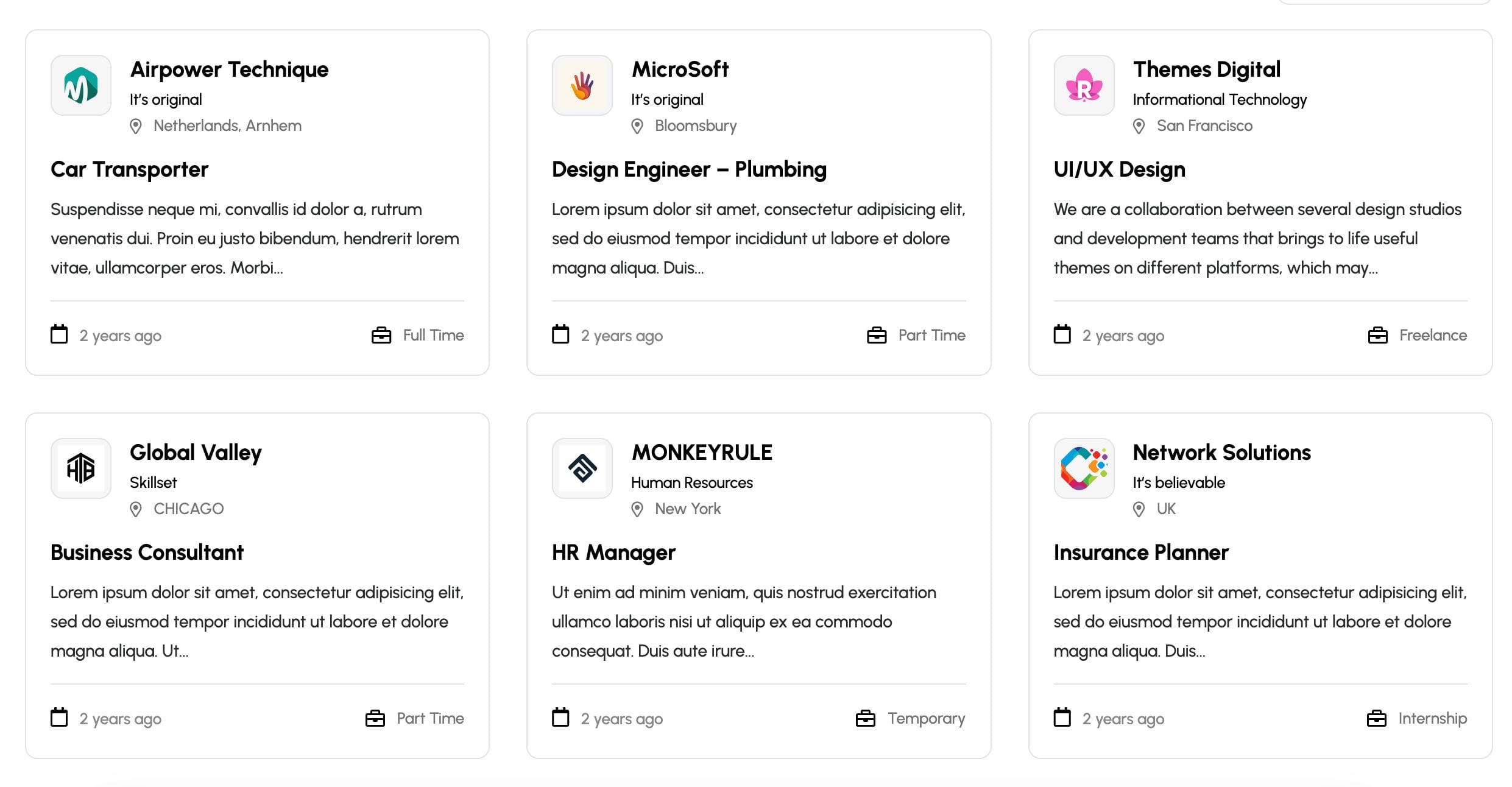This screenshot has width=1512, height=787.
Task: Open the Insurance Planner listing
Action: pos(1140,552)
